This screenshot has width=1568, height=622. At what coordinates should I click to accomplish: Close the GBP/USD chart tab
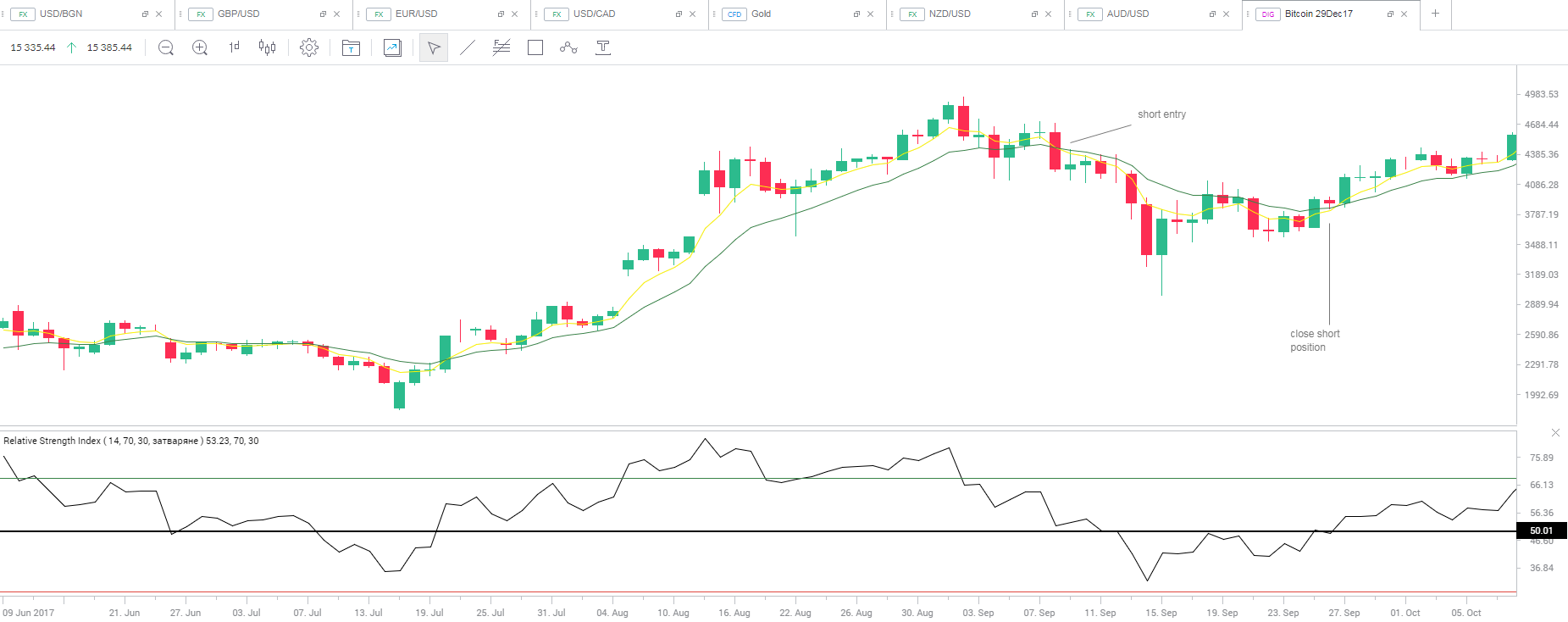[x=337, y=14]
